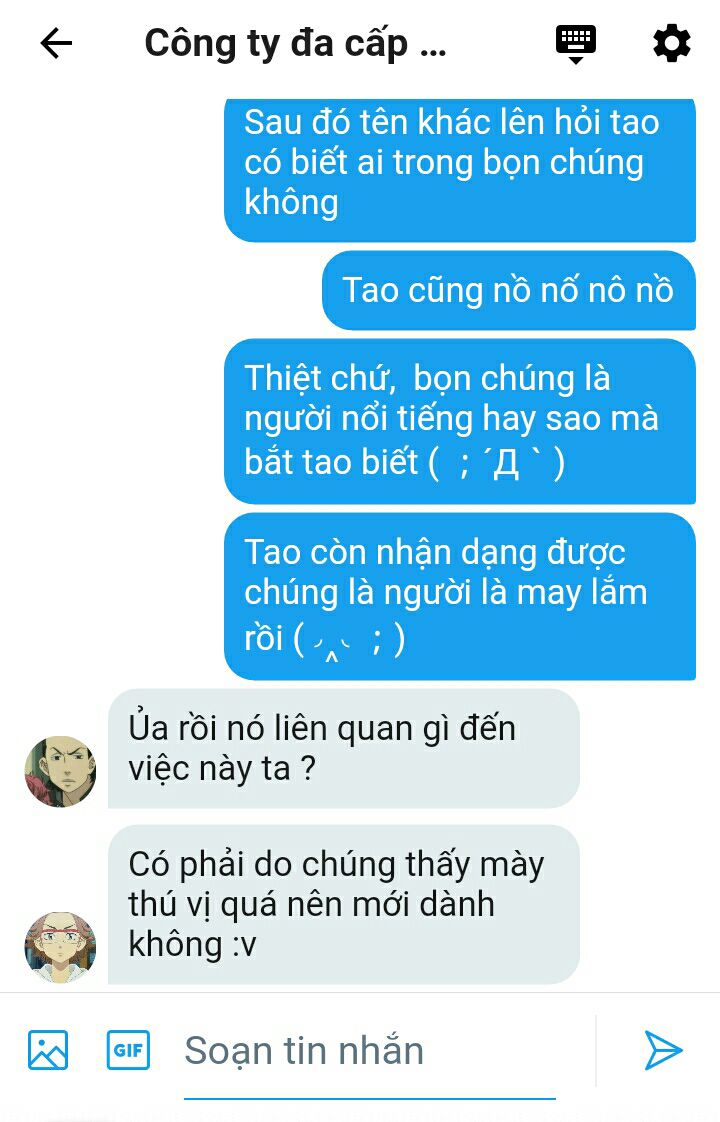Tap the ( ; ´Д｀) emoticon text
This screenshot has width=720, height=1122.
(x=497, y=463)
